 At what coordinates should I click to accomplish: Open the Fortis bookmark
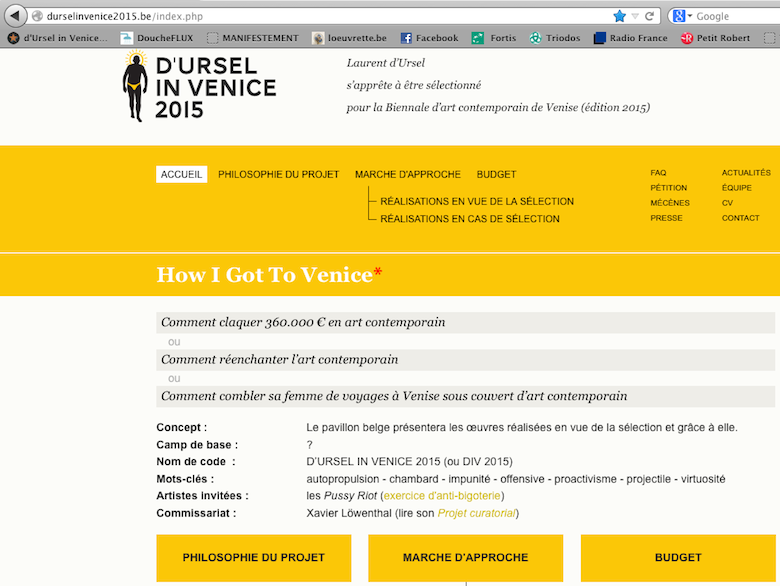coord(493,38)
